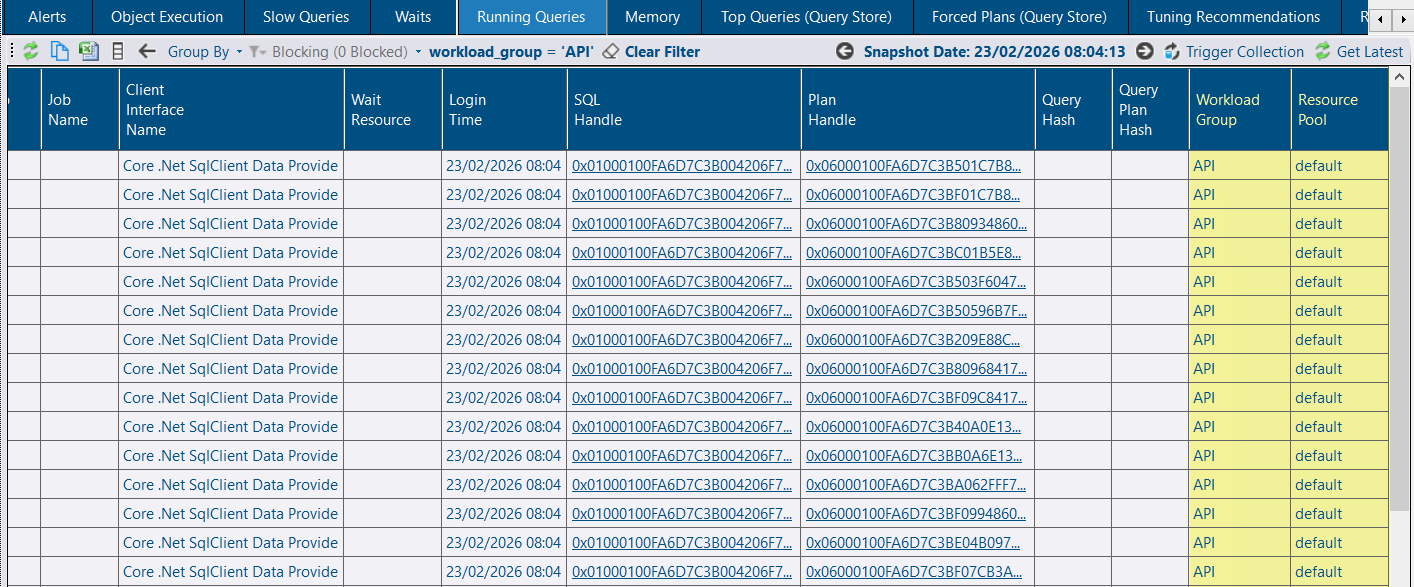
Task: Export grid with the Excel icon
Action: 89,51
